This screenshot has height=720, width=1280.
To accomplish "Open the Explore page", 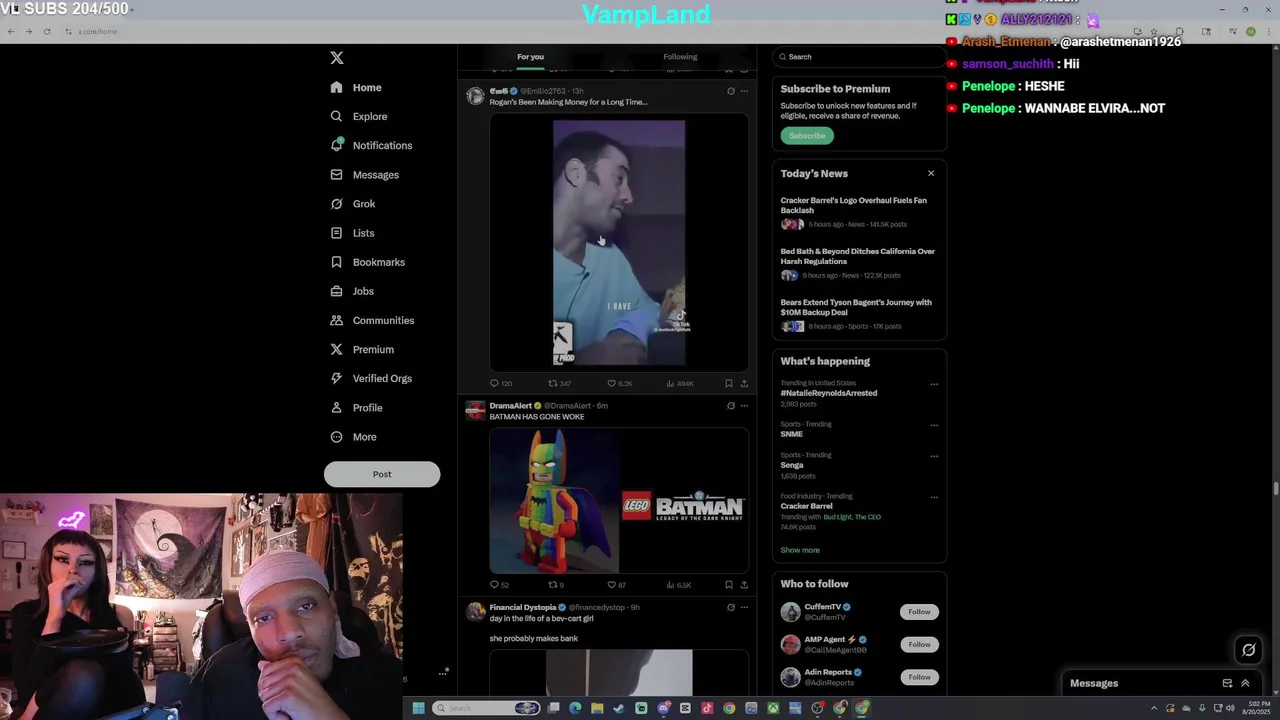I will click(x=359, y=116).
